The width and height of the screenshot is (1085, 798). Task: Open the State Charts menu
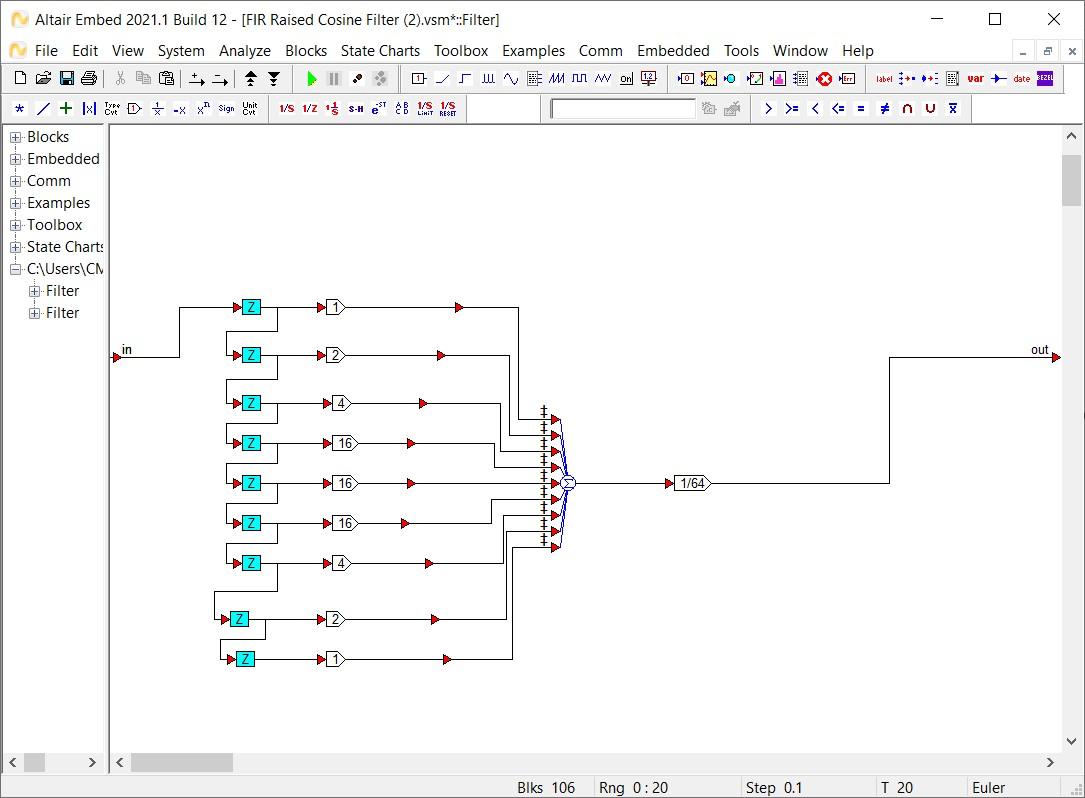pyautogui.click(x=380, y=51)
